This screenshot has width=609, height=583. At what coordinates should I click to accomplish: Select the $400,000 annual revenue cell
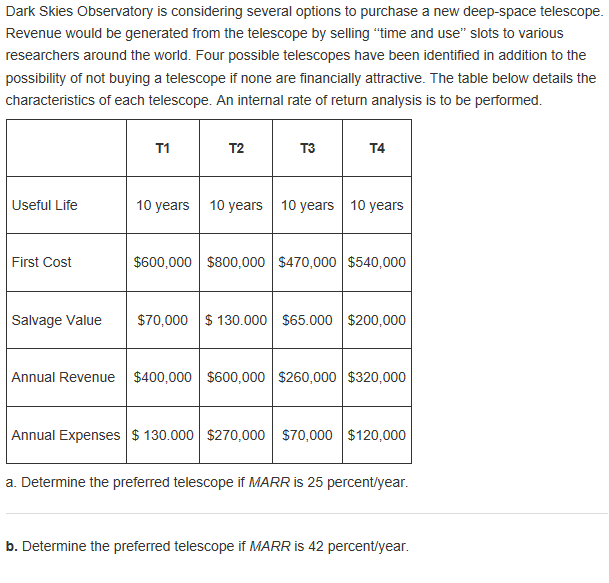[x=163, y=377]
